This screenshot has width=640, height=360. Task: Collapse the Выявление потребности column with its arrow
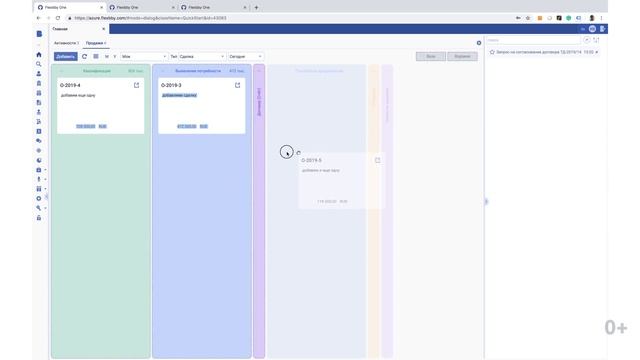(162, 71)
